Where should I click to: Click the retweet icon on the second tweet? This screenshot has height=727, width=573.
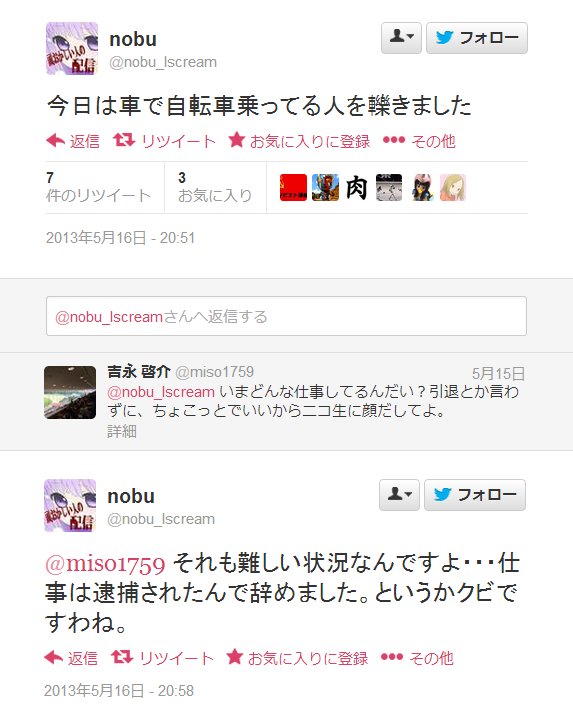click(x=122, y=657)
